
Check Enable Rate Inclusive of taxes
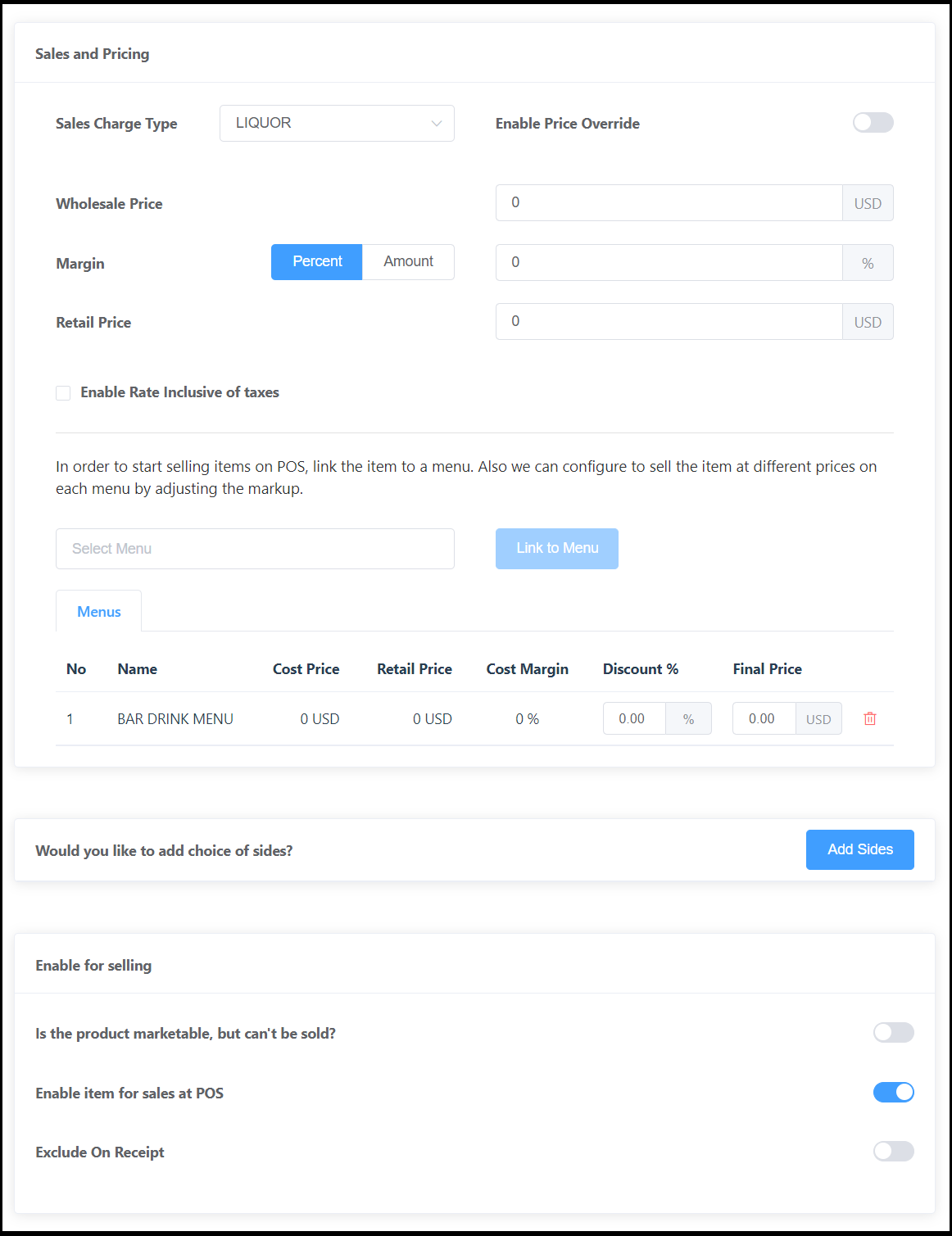63,393
